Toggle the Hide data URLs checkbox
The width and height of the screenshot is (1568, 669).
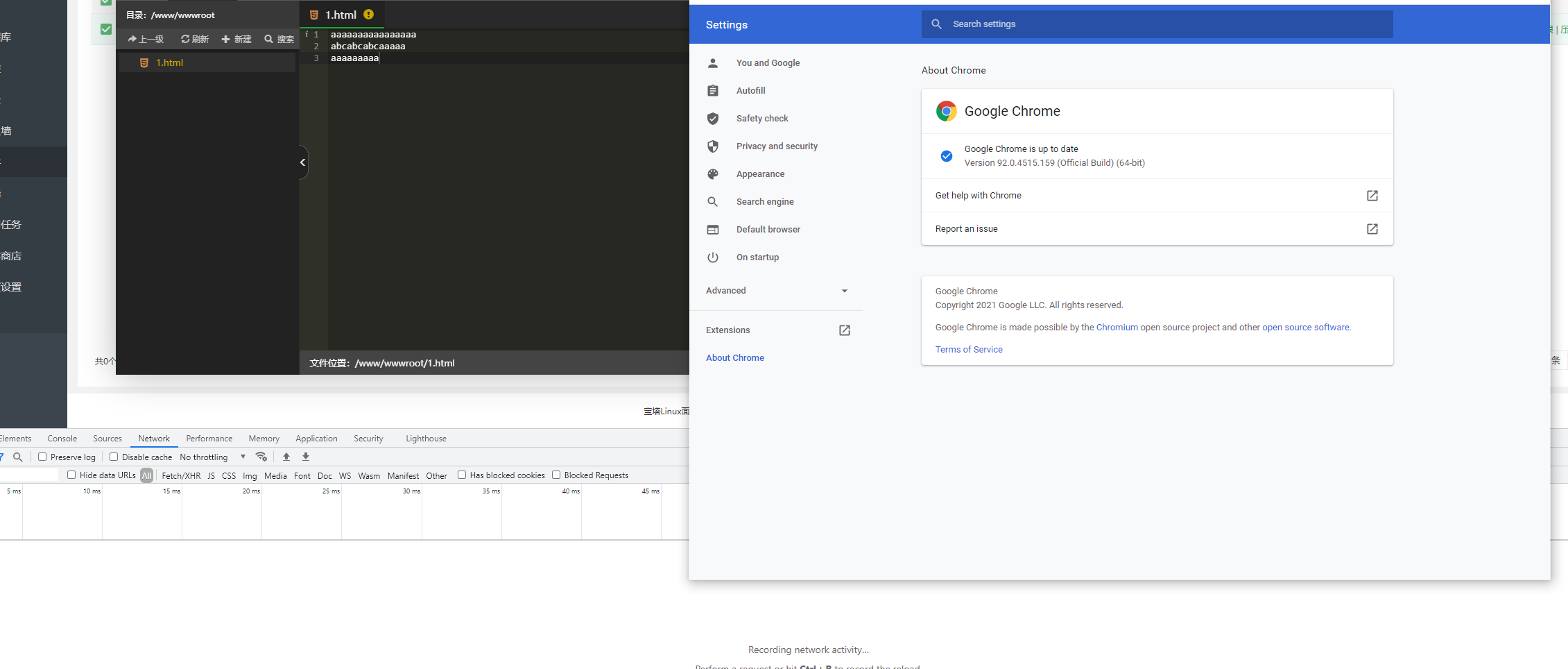pos(71,475)
